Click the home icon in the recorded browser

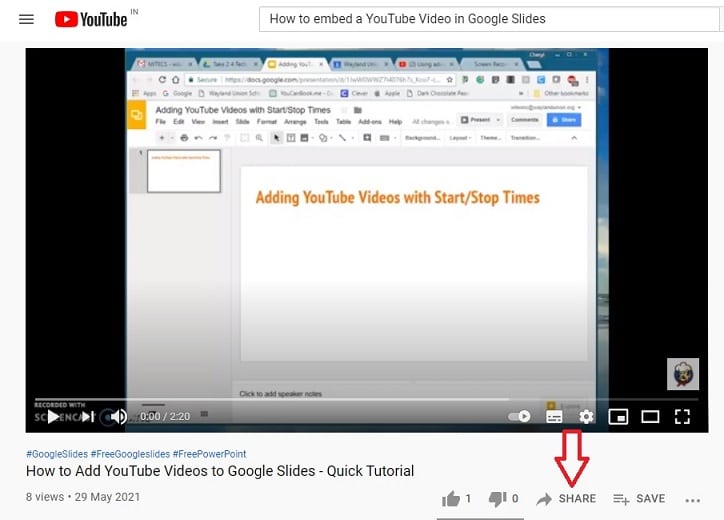175,79
